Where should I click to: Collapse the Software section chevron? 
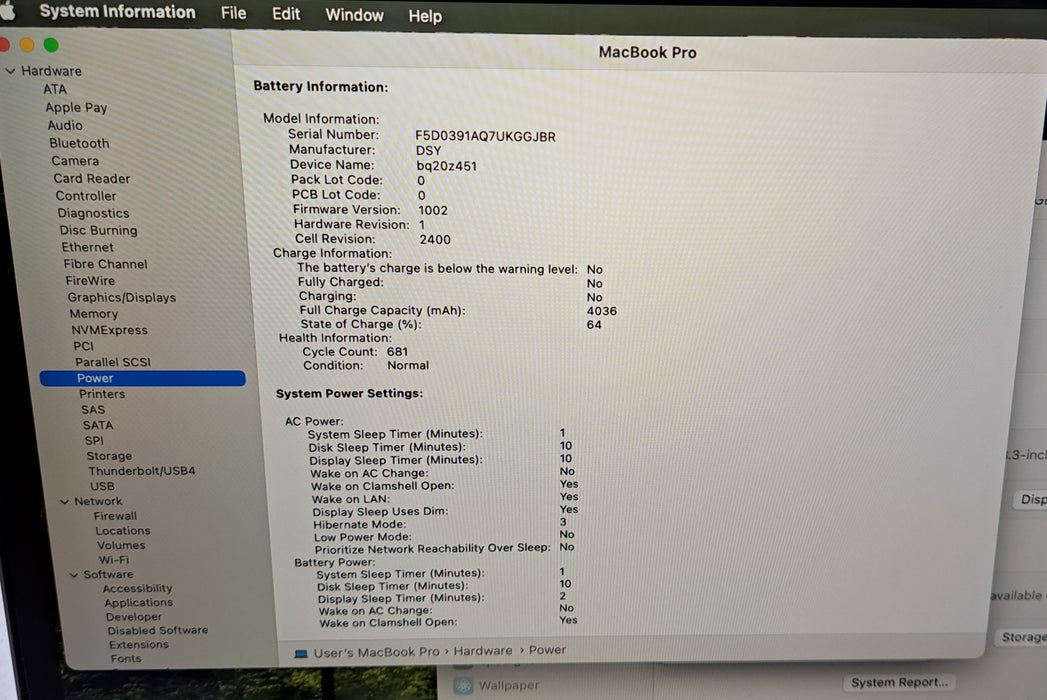coord(74,574)
